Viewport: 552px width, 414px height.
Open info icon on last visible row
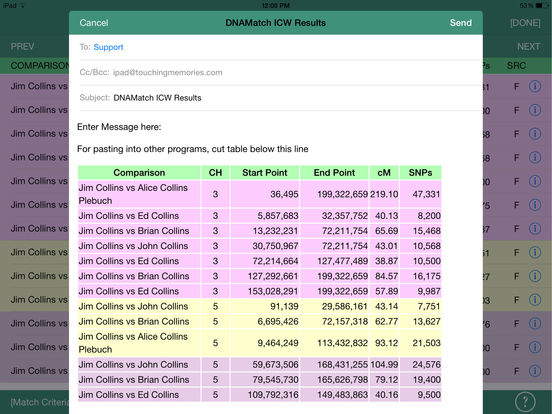tap(535, 371)
